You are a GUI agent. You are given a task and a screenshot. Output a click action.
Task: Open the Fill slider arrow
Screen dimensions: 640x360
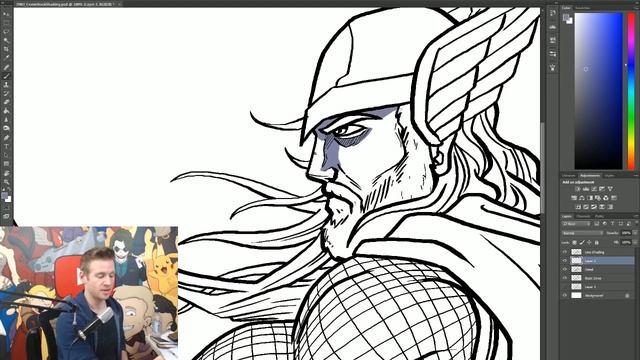point(635,242)
